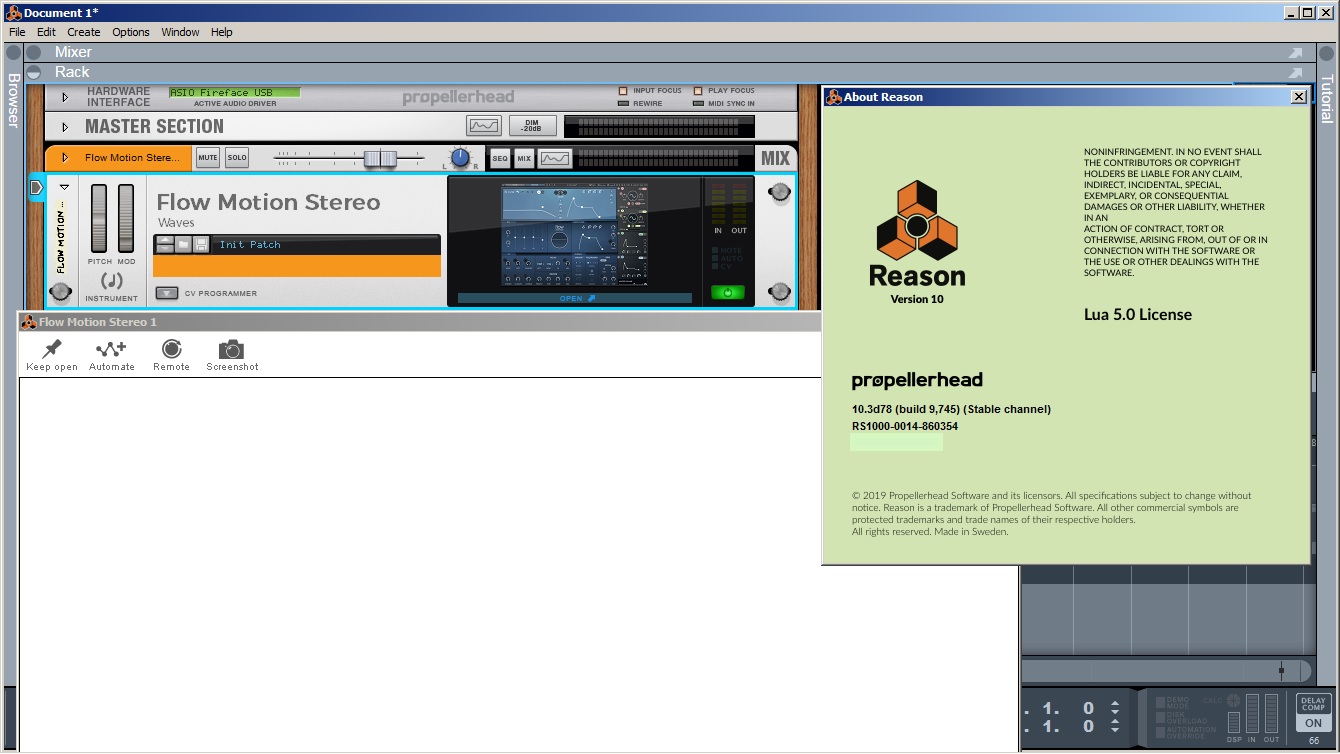Toggle the Mixer section round button
The width and height of the screenshot is (1340, 754).
[x=34, y=52]
